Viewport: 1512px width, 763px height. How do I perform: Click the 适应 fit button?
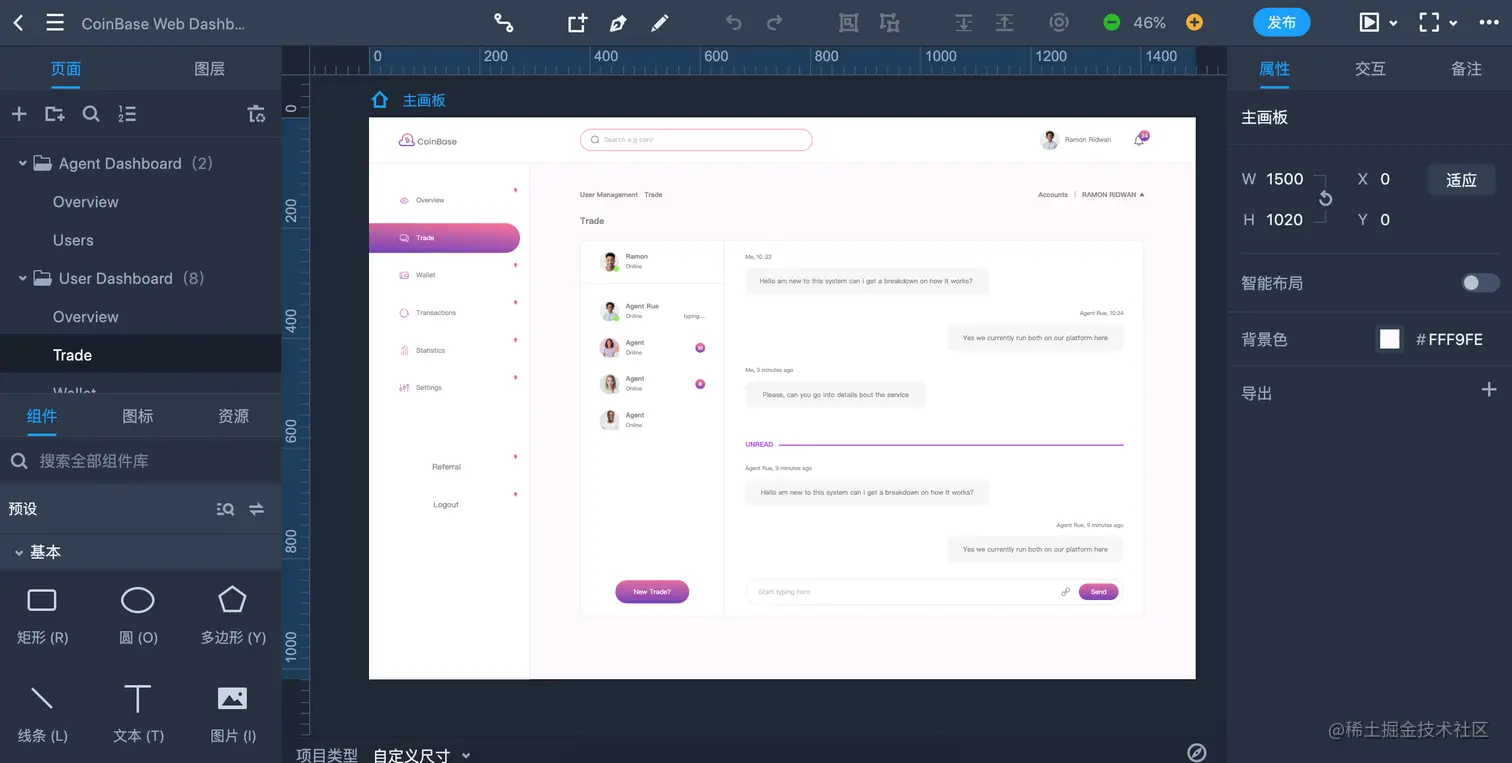point(1461,180)
